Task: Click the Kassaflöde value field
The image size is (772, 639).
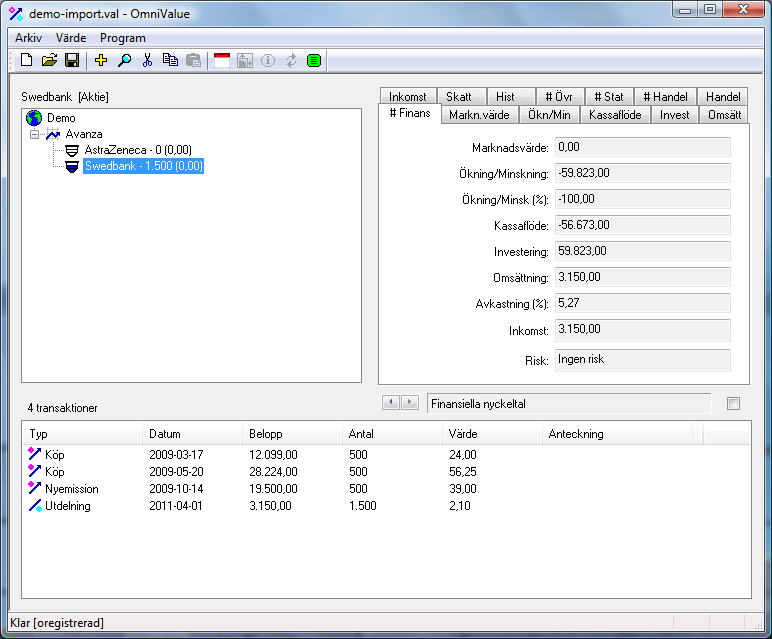Action: tap(643, 225)
